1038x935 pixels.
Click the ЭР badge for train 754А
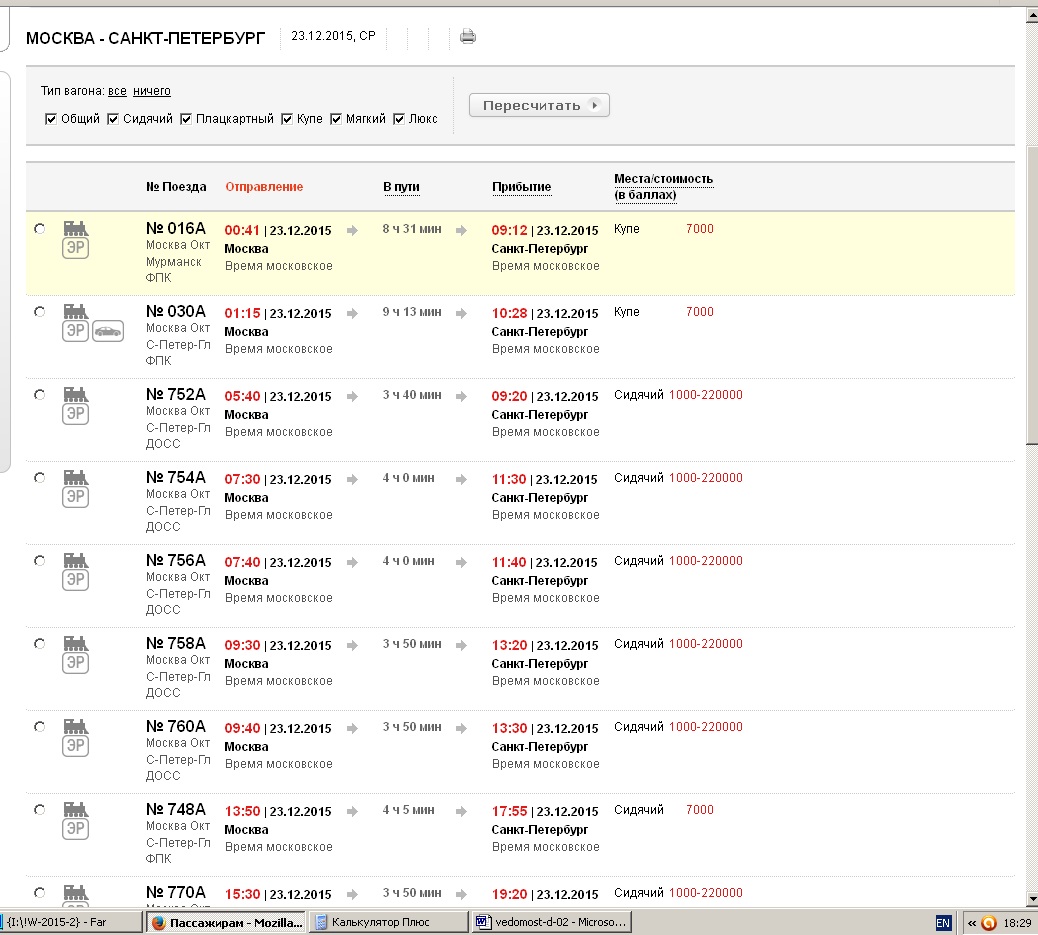pos(75,497)
